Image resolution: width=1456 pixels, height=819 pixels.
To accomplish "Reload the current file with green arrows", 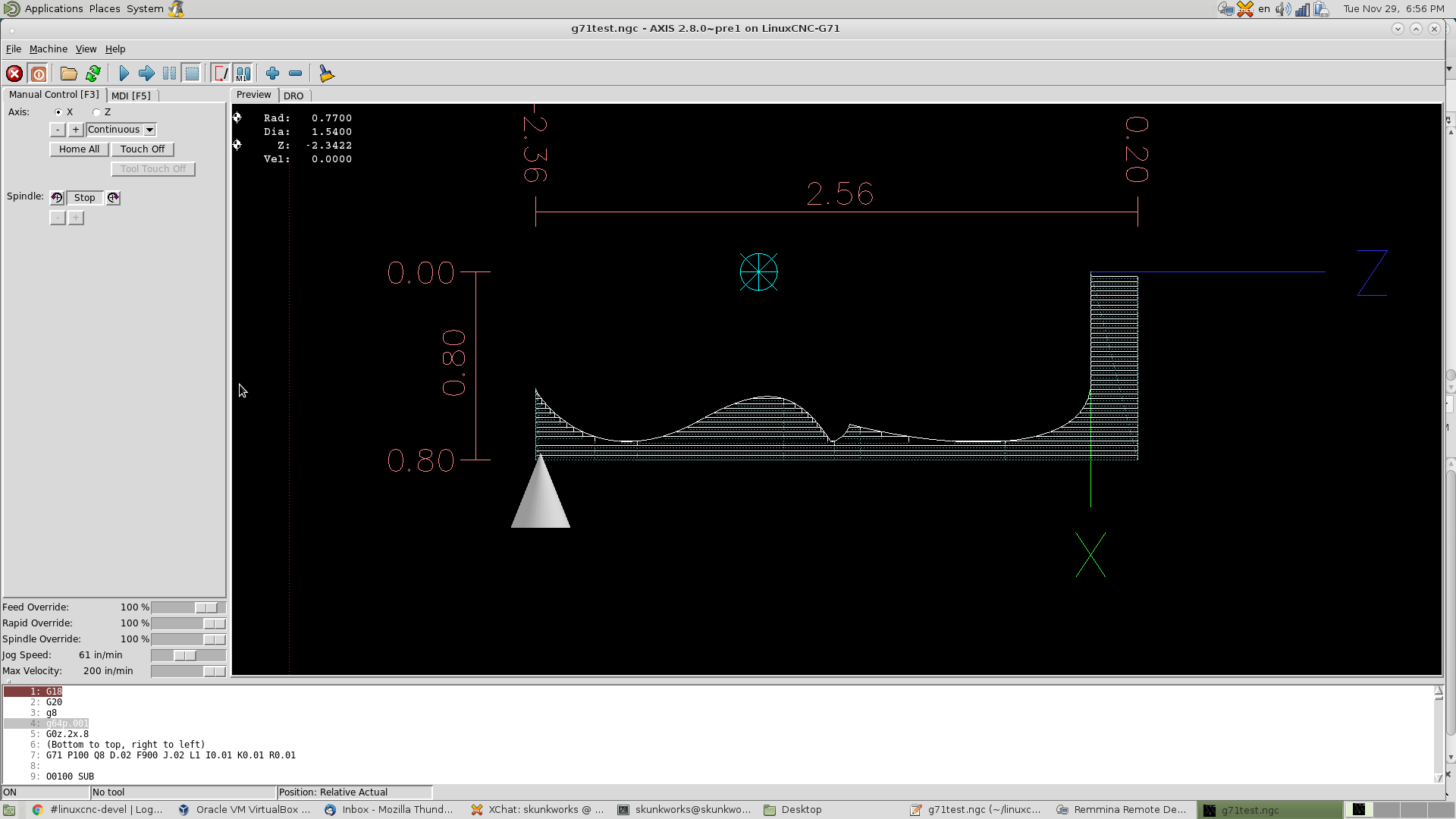I will 93,74.
